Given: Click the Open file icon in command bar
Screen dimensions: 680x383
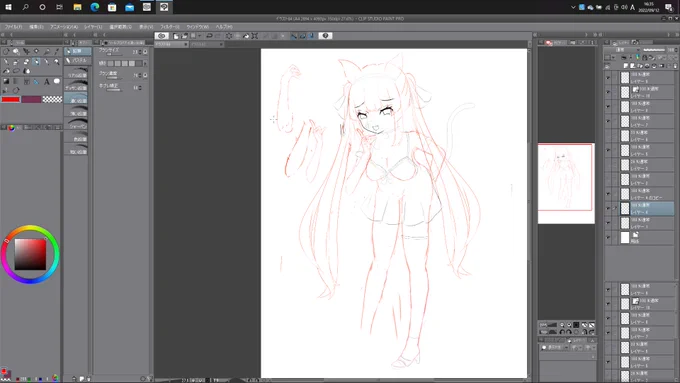Looking at the screenshot, I should click(x=184, y=36).
